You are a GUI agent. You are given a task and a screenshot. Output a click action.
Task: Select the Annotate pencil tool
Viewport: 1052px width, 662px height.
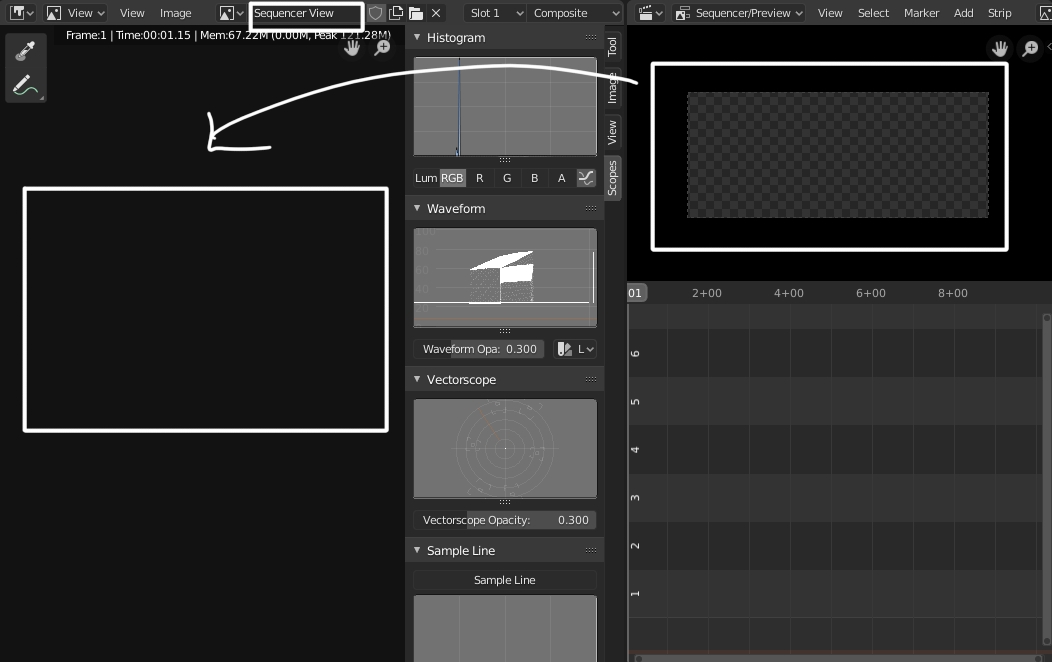[25, 85]
